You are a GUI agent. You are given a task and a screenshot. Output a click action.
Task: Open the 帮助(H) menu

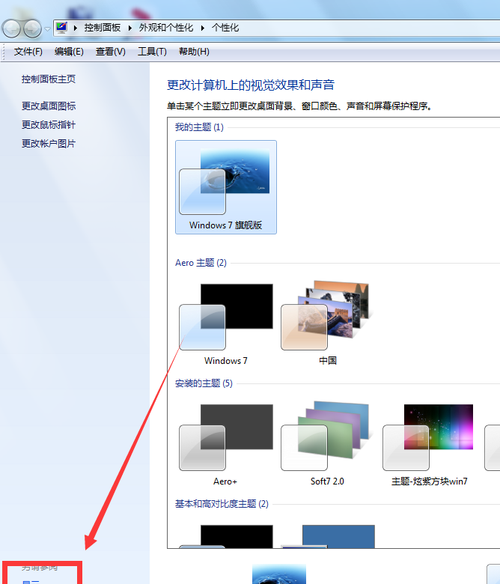pos(194,51)
